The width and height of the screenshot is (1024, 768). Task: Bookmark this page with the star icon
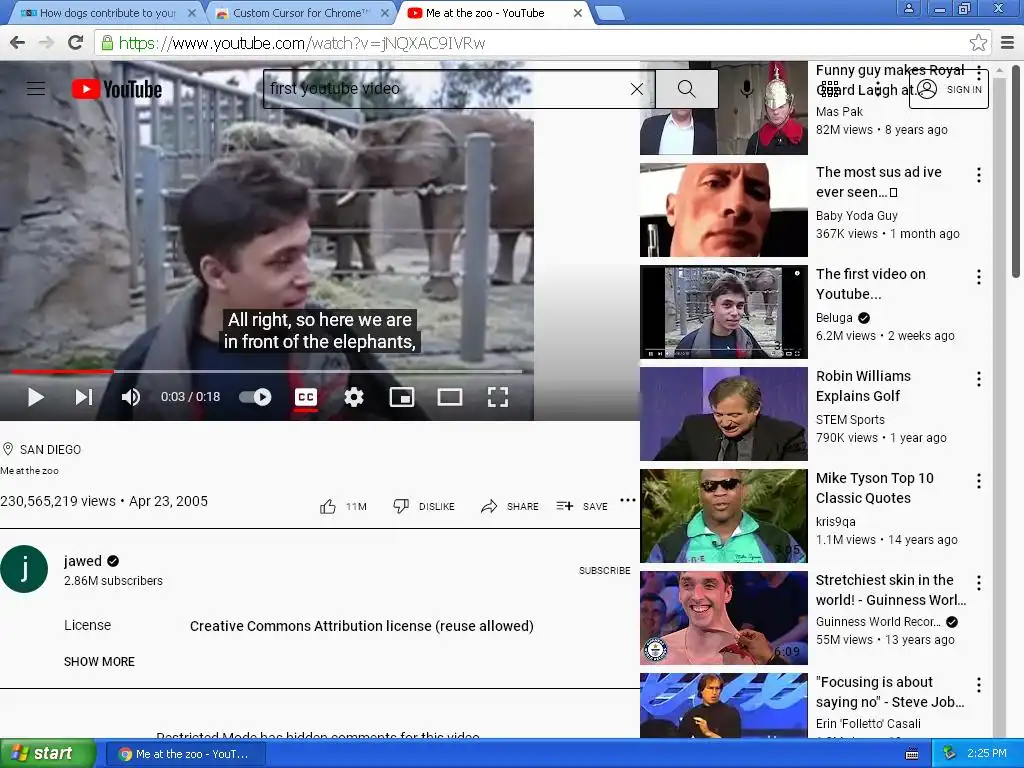[978, 43]
